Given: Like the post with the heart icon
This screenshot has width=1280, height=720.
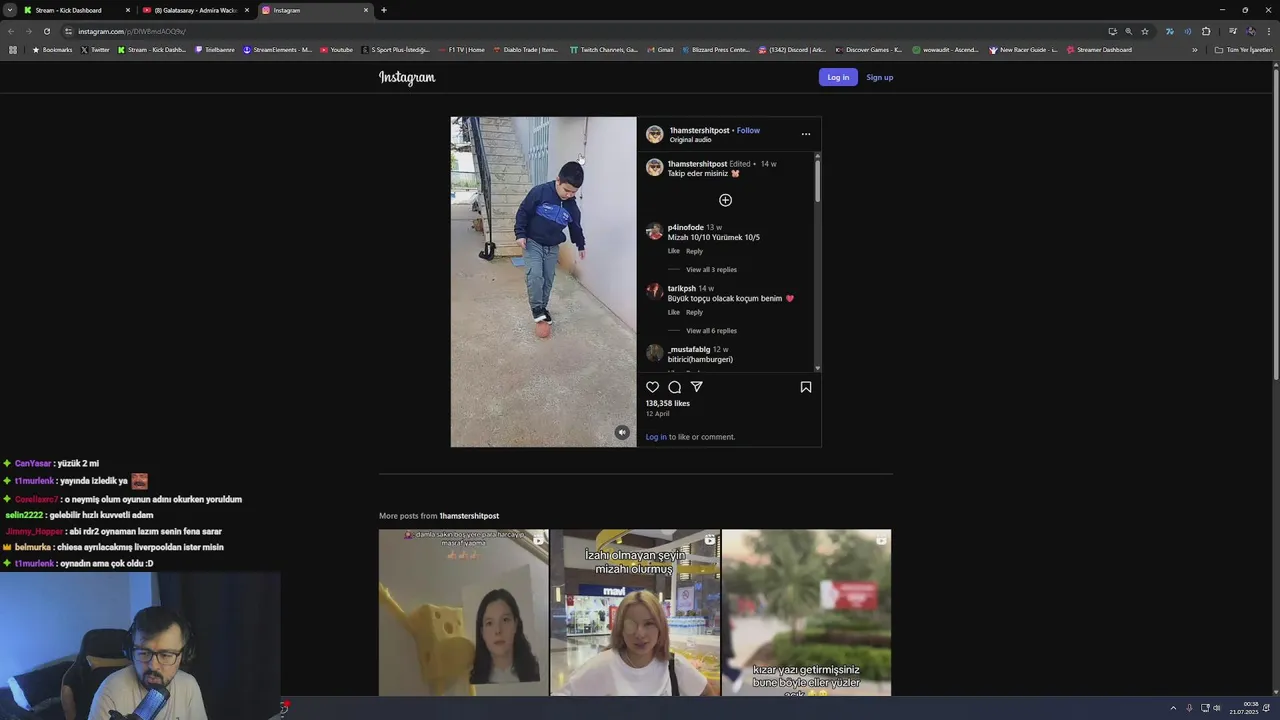Looking at the screenshot, I should pyautogui.click(x=653, y=387).
